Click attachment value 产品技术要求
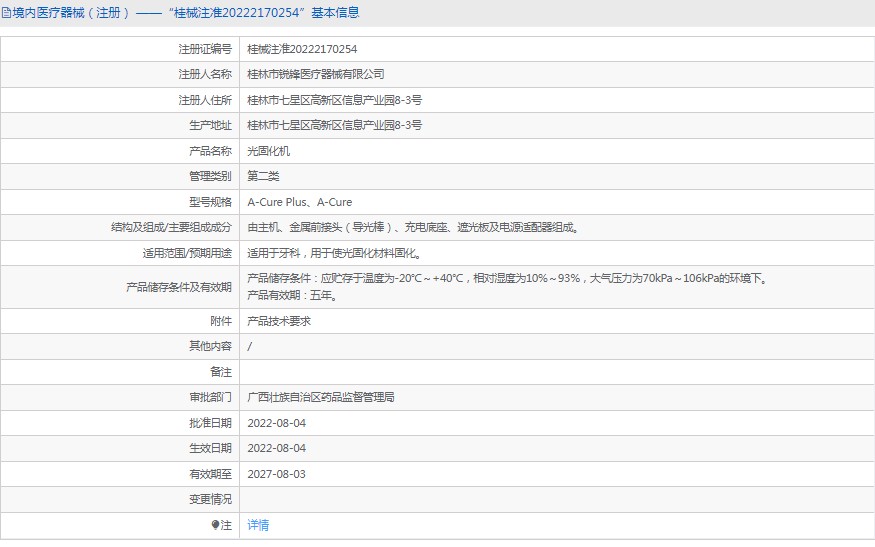Screen dimensions: 875x547 [279, 321]
